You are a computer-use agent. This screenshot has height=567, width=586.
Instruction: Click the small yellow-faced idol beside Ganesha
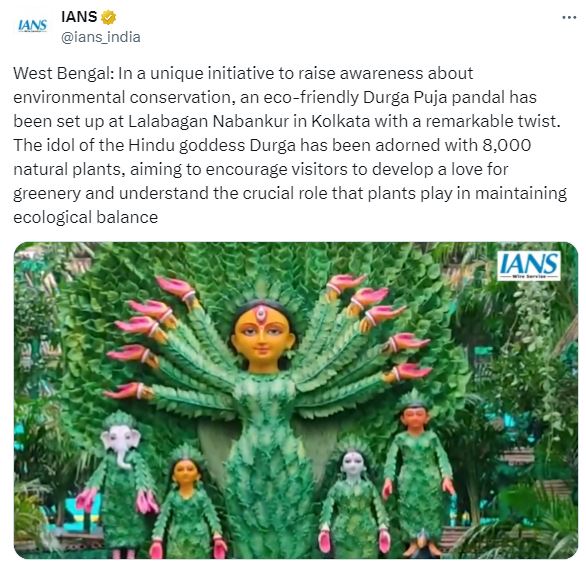[188, 505]
